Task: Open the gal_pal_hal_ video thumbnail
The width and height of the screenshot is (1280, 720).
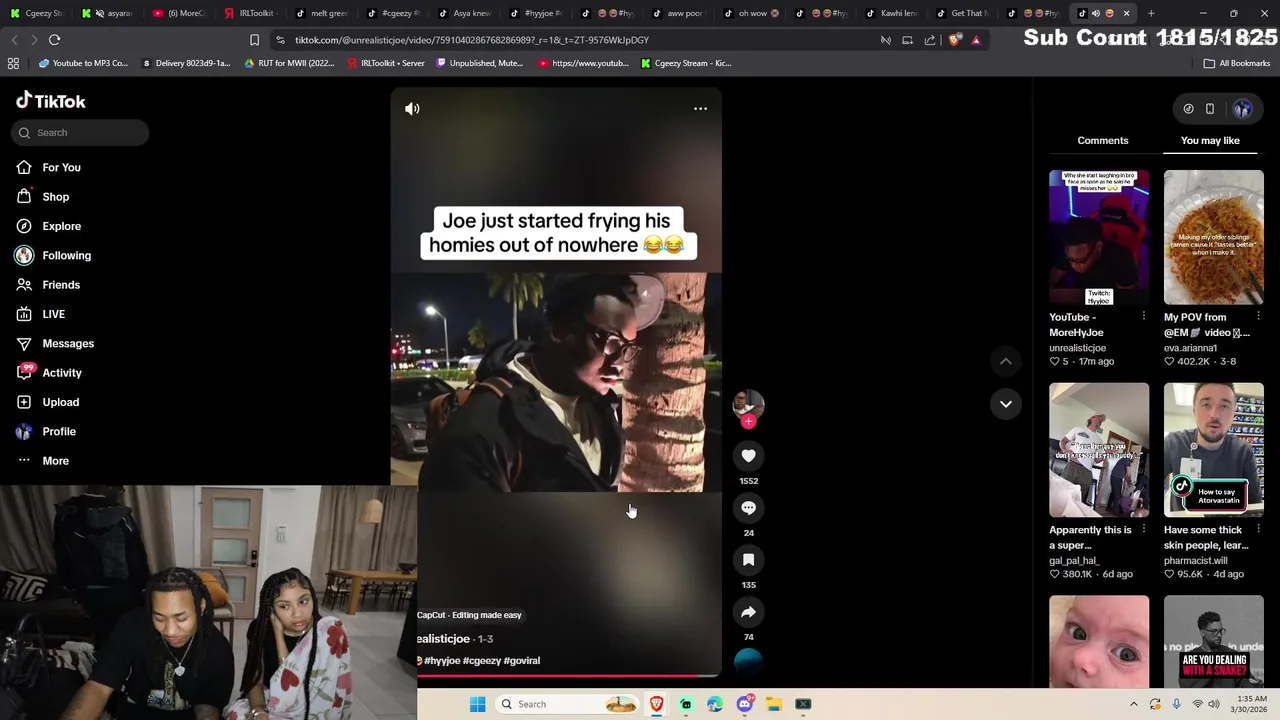Action: 1099,450
